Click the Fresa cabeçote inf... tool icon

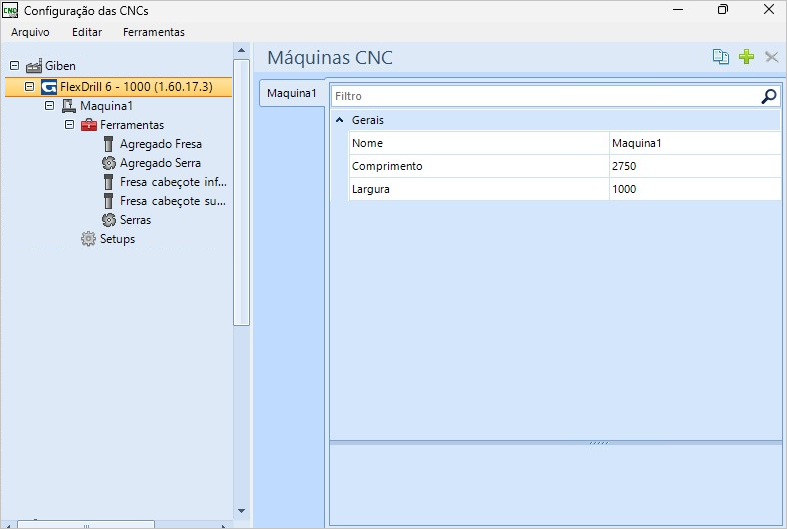[108, 182]
